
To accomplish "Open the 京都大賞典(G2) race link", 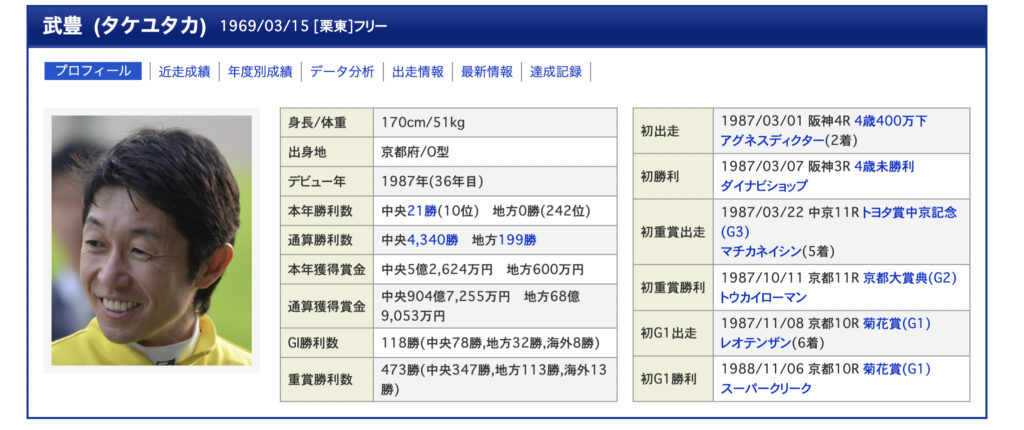I will tap(910, 277).
